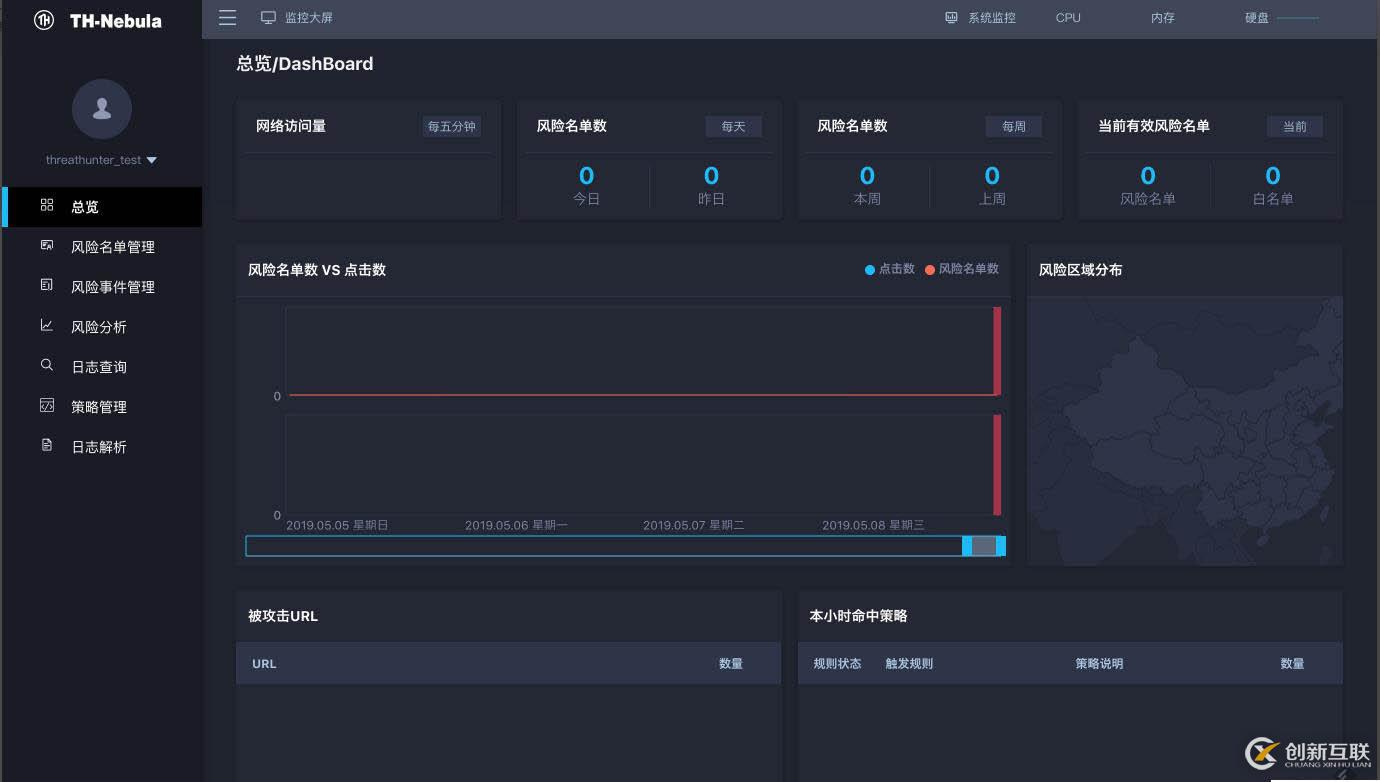
Task: Toggle the 风险名单数 legend series
Action: tap(961, 269)
